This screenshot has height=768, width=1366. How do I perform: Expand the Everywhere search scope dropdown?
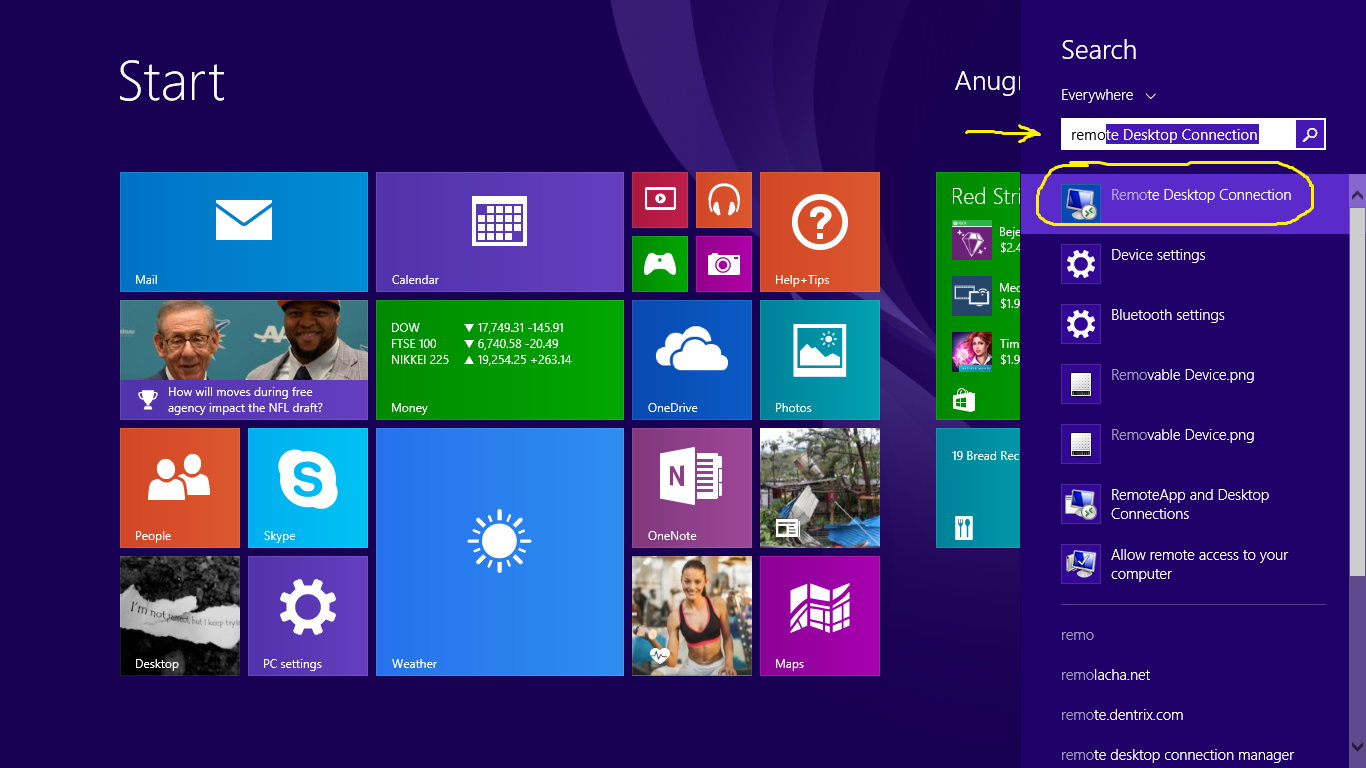tap(1108, 95)
